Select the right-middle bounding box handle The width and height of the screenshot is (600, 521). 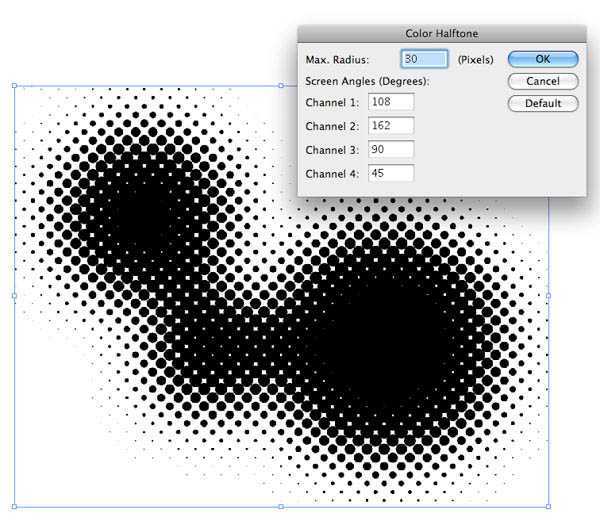point(549,296)
